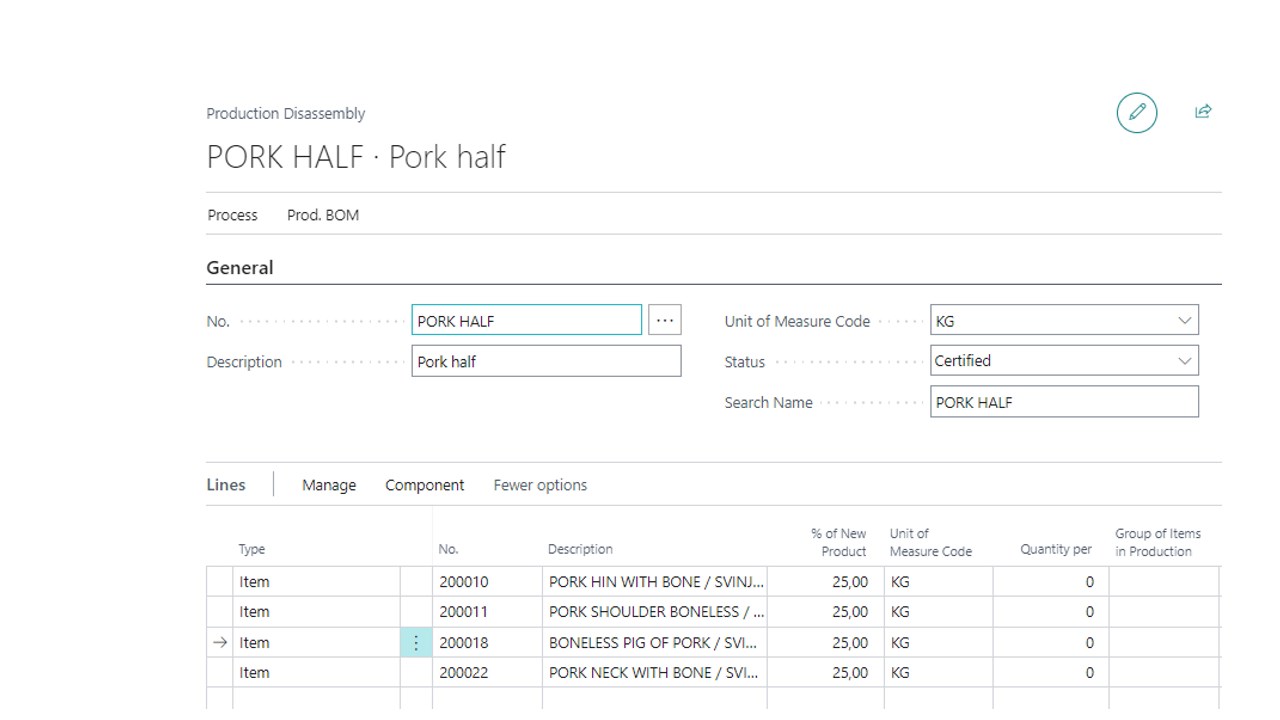Click the Quantity per cell for item 200022

pos(1051,673)
